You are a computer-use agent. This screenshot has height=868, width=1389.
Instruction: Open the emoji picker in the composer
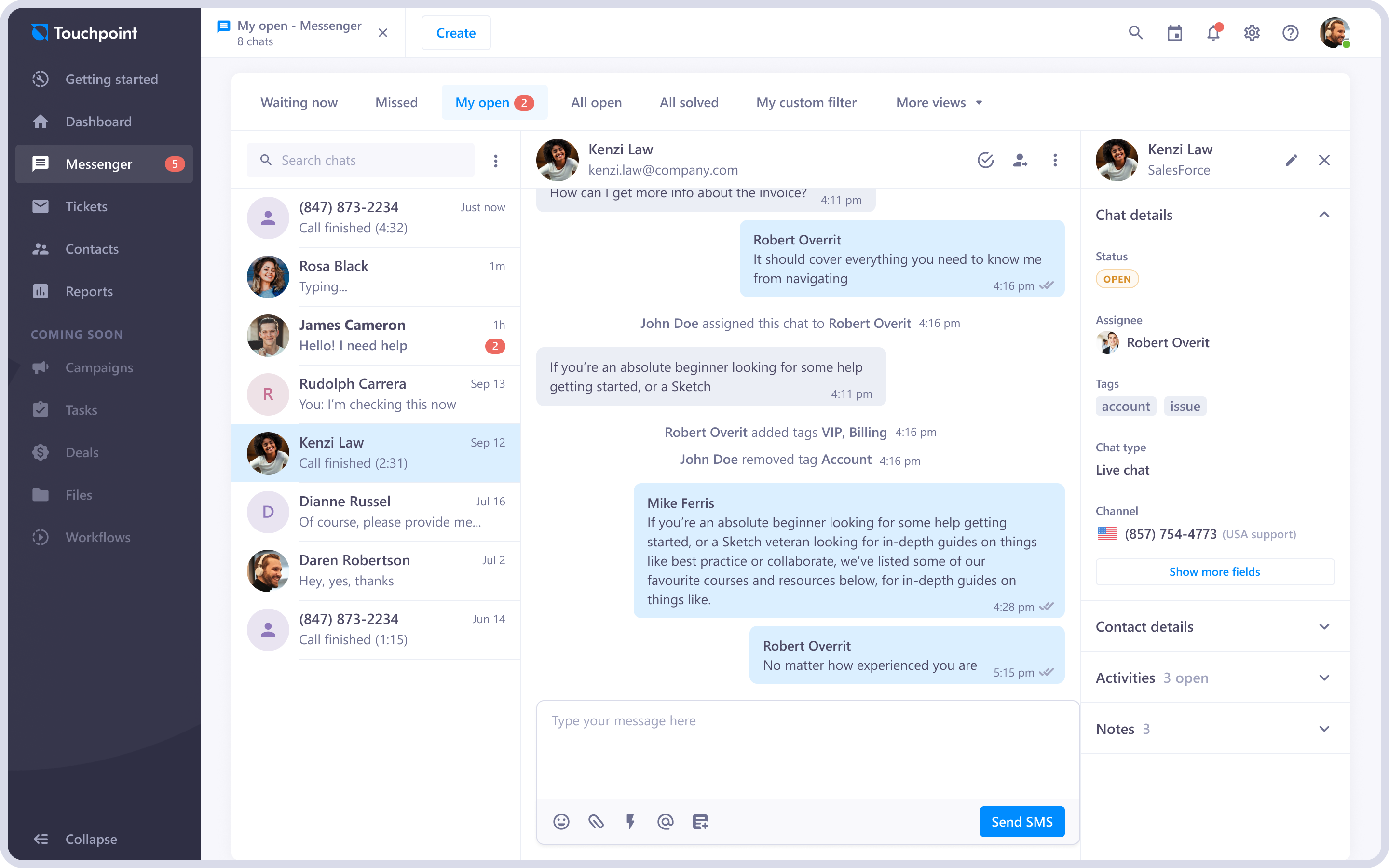click(561, 821)
